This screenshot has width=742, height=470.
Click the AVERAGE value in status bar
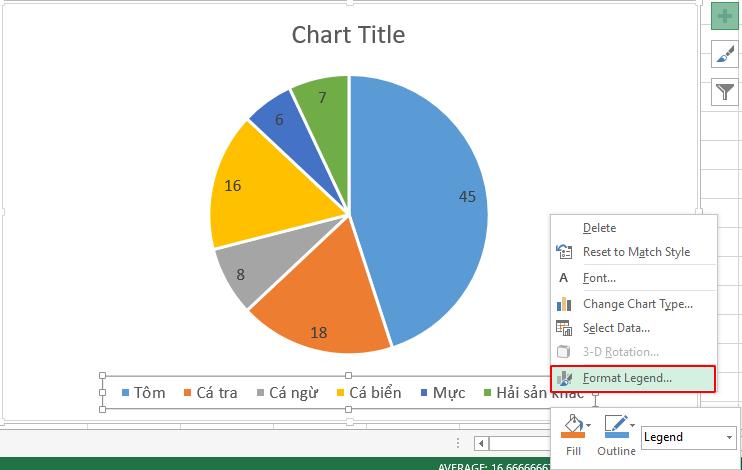(x=495, y=466)
